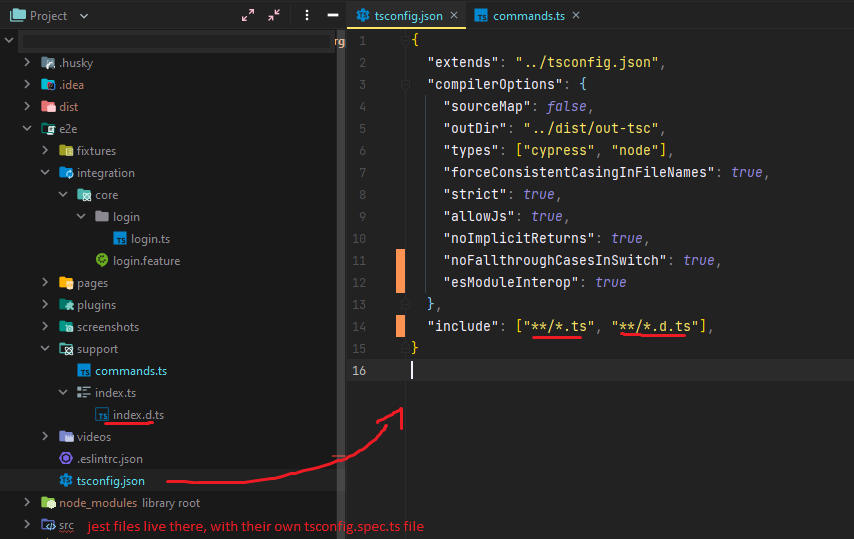Open the Project view dropdown
The width and height of the screenshot is (854, 539).
84,16
